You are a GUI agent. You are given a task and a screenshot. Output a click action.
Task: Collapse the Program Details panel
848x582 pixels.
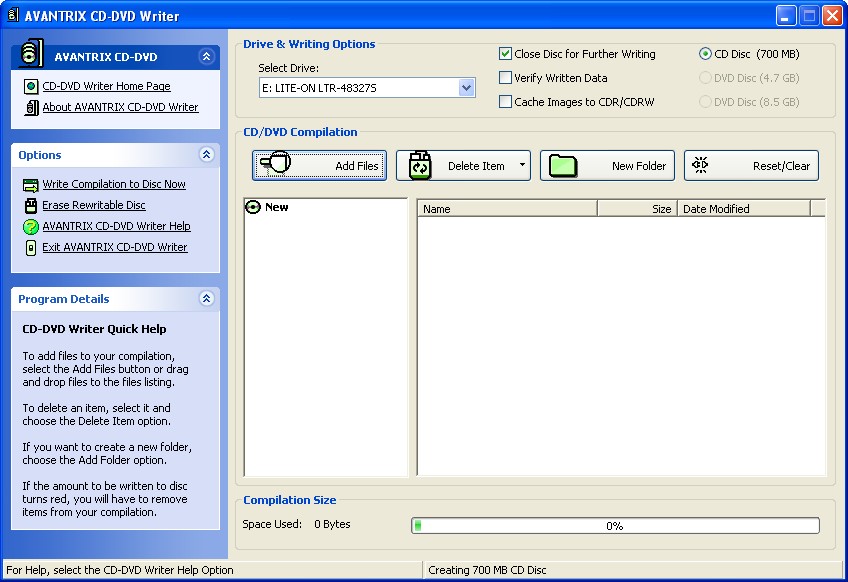click(206, 299)
